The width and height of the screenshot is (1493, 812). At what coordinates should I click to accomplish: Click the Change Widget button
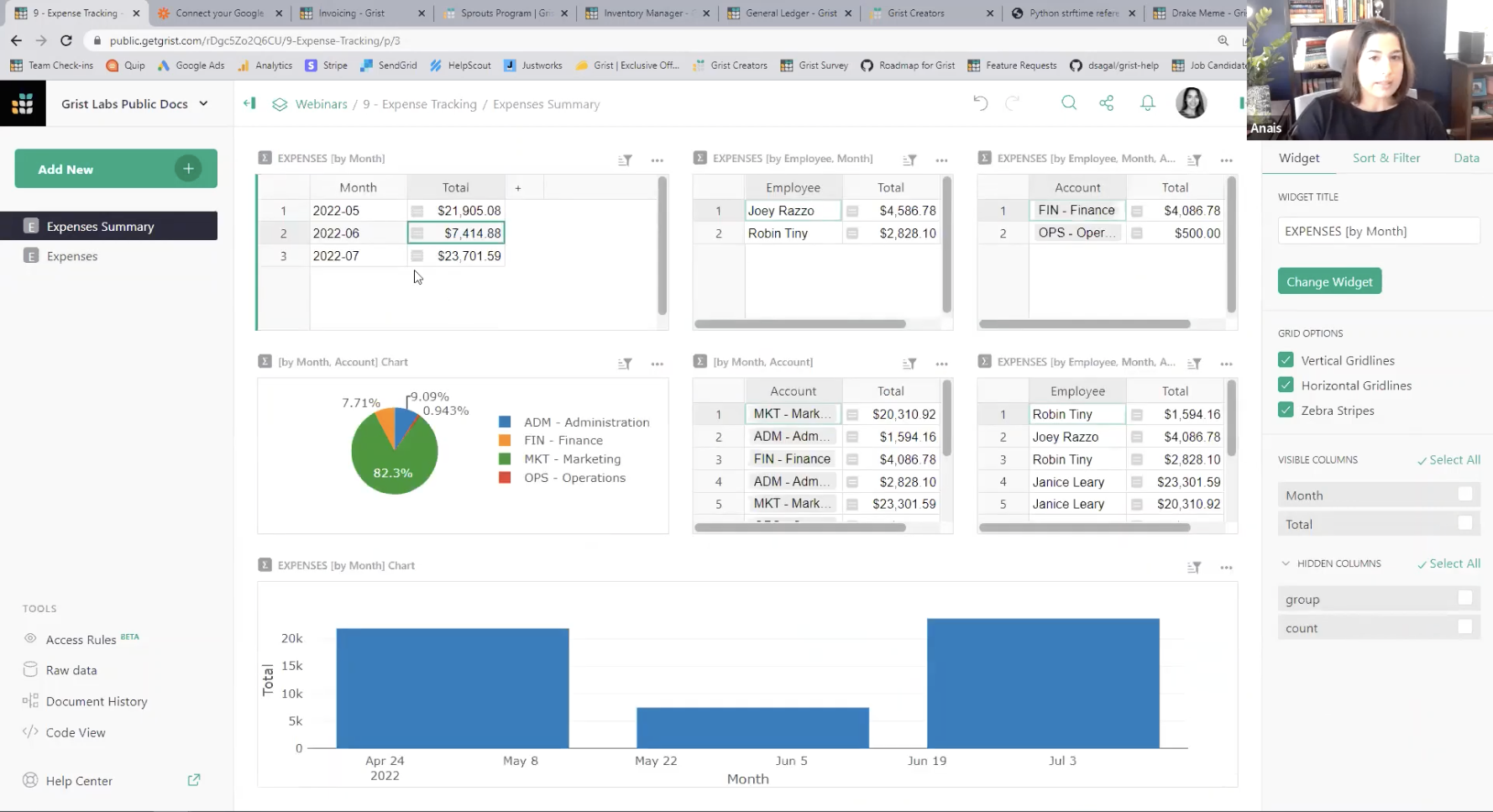point(1329,280)
